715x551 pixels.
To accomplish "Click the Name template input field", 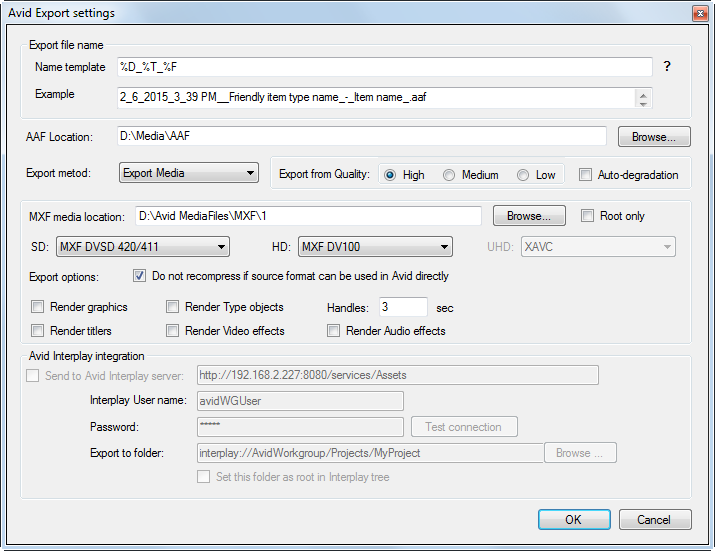I will click(x=384, y=67).
